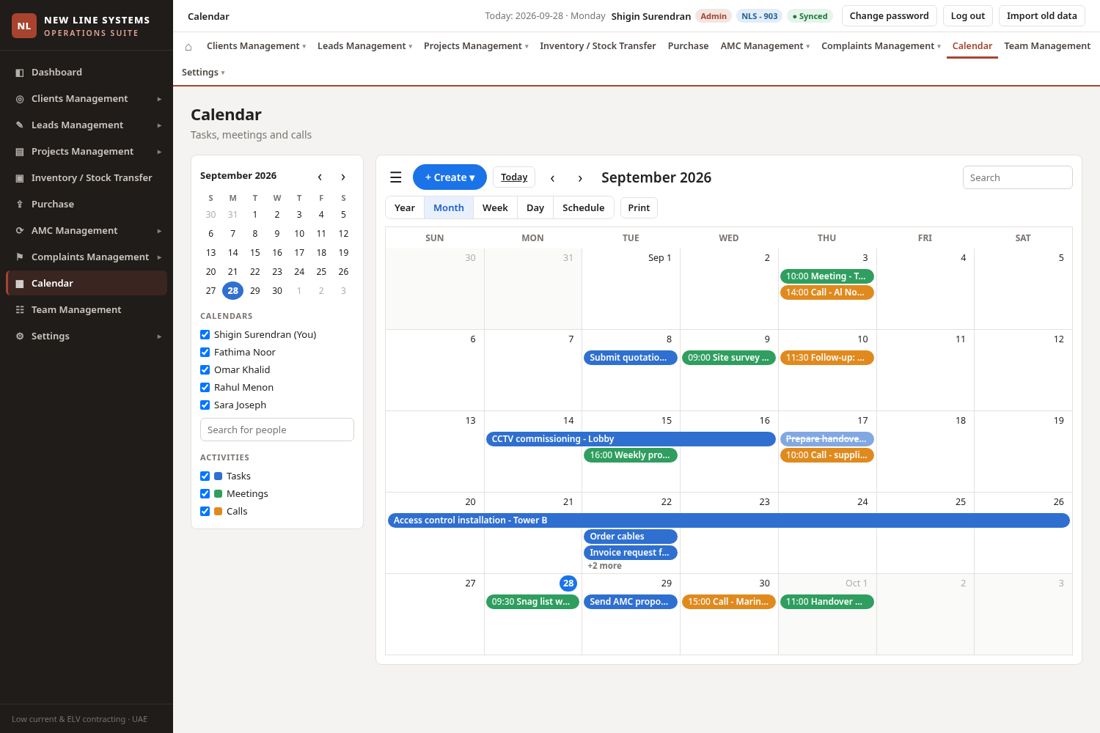Open the 'Order cables' task event
Screen dimensions: 1100x733
tap(631, 537)
